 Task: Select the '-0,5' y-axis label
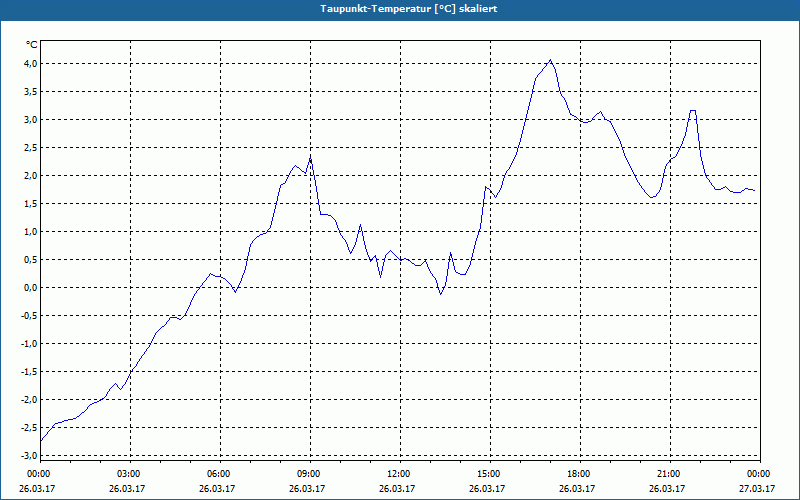29,316
